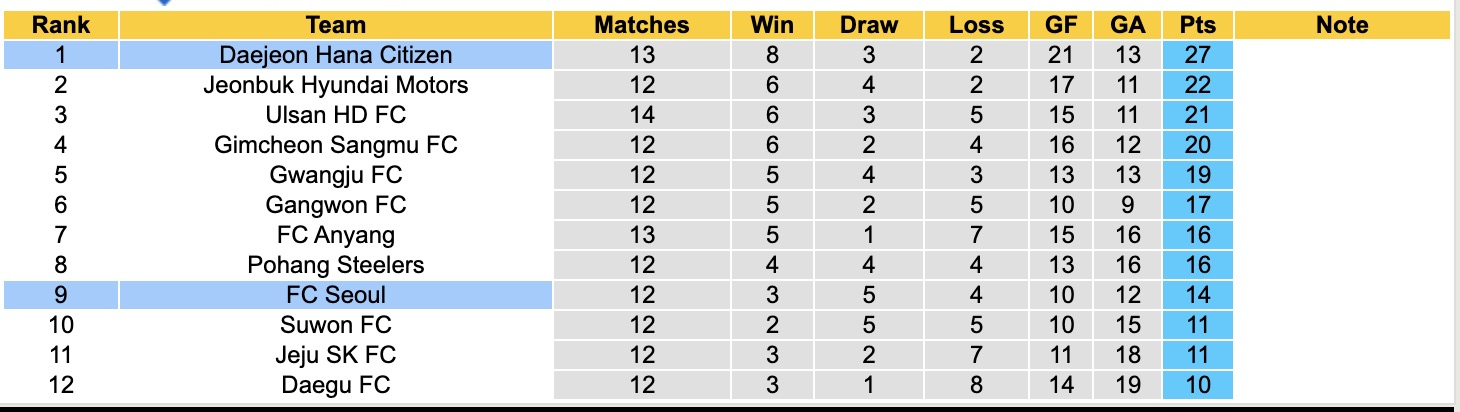Viewport: 1460px width, 412px height.
Task: Click the GF column header
Action: coord(1062,25)
